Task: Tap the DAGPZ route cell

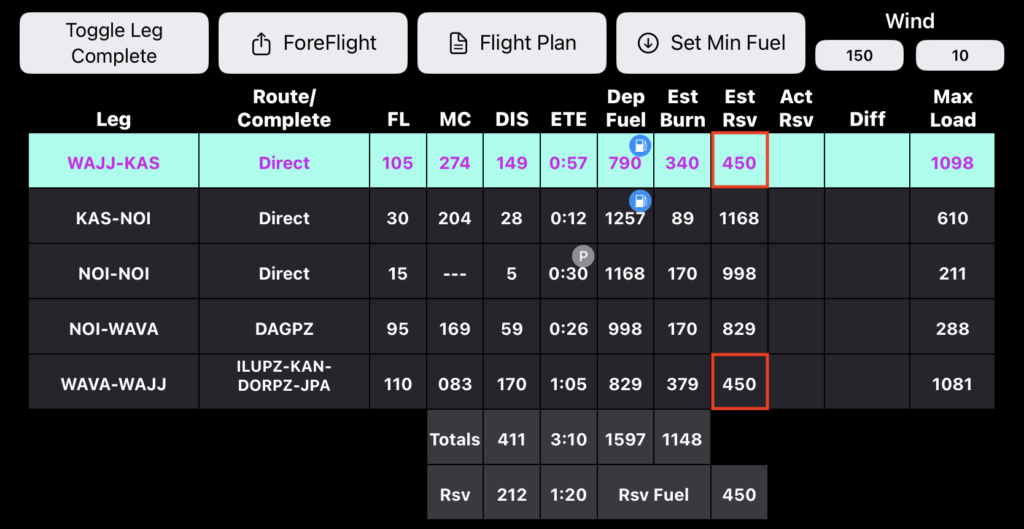Action: (284, 328)
